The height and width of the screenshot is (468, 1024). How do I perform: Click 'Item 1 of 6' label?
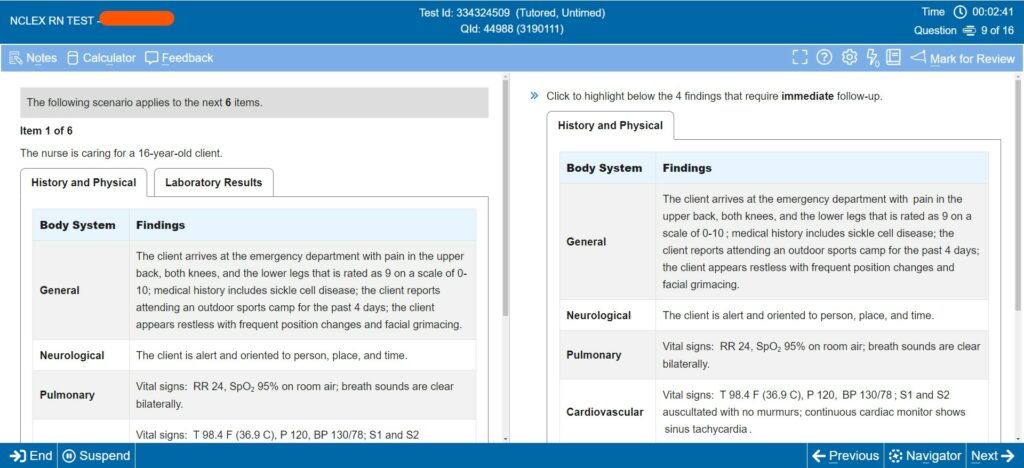(46, 131)
